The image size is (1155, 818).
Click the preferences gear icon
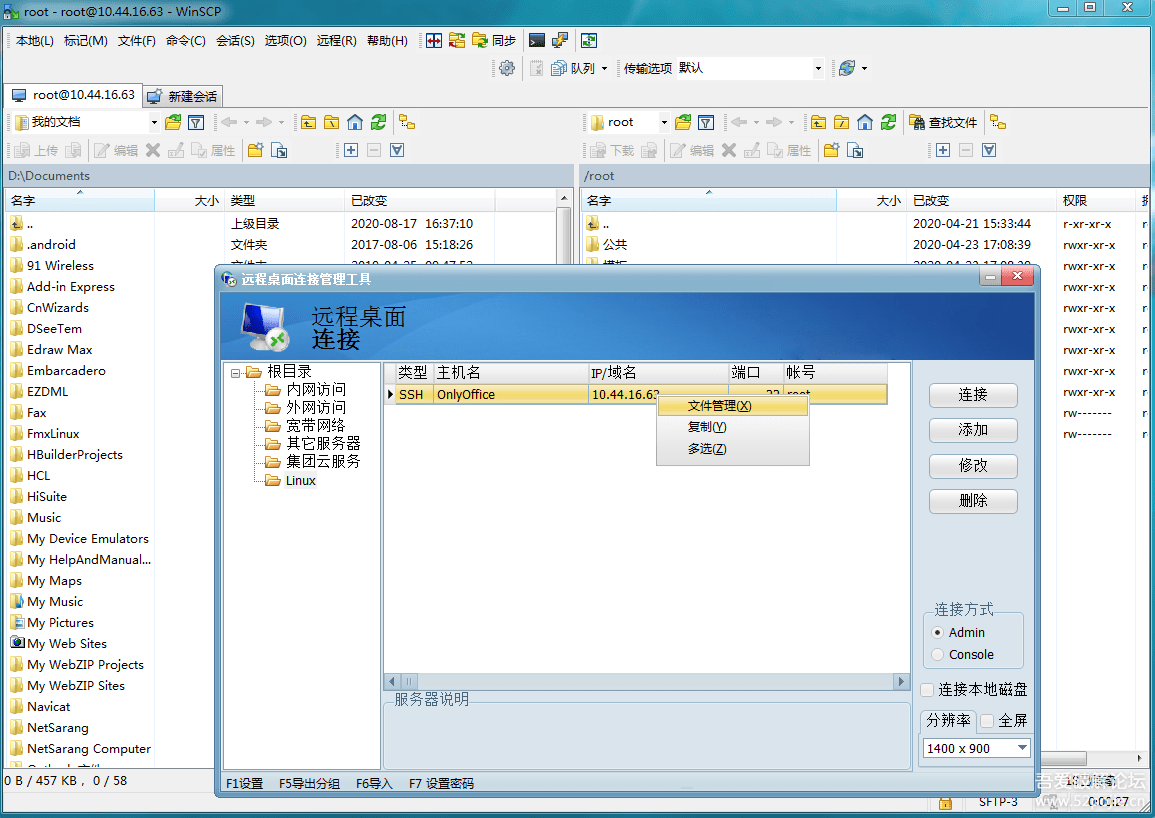point(506,68)
